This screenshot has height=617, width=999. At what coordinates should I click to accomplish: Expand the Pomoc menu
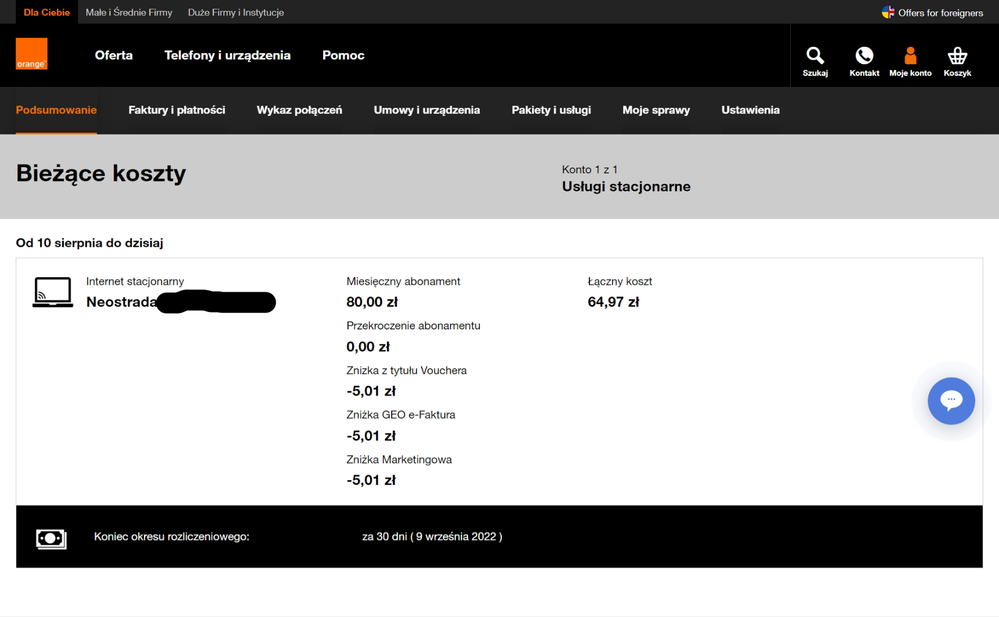point(343,55)
